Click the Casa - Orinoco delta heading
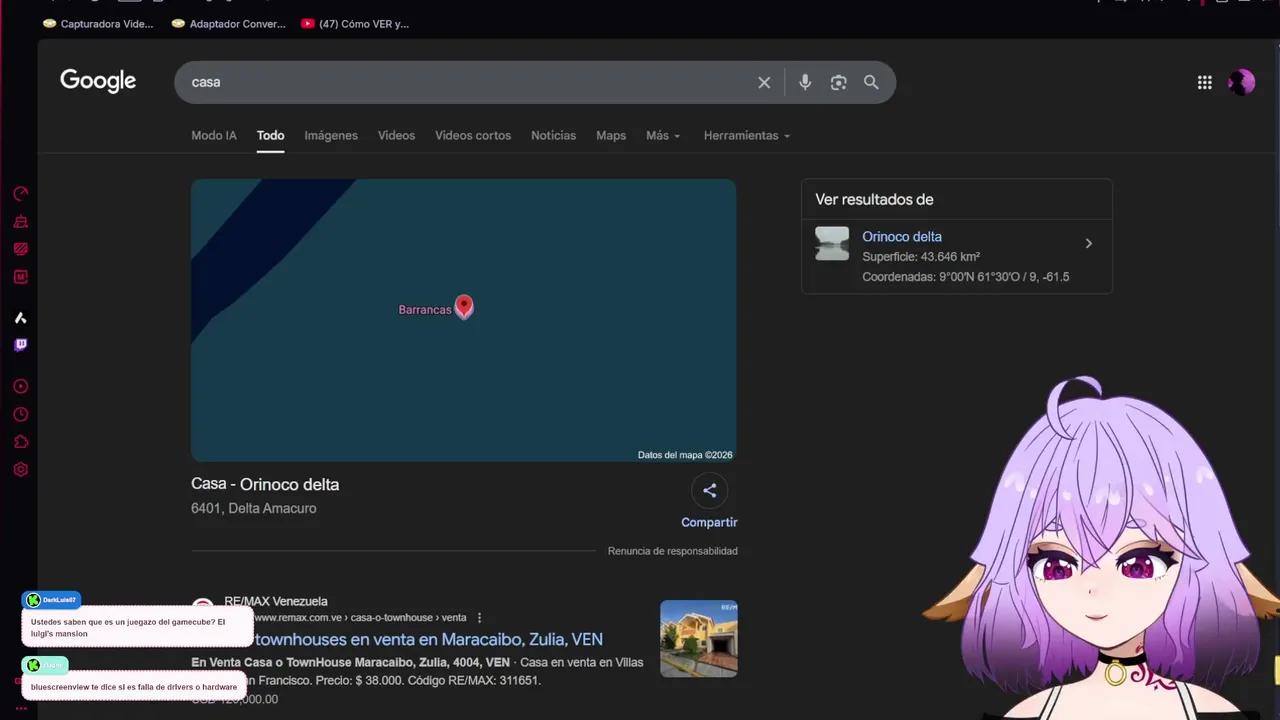1280x720 pixels. tap(265, 485)
